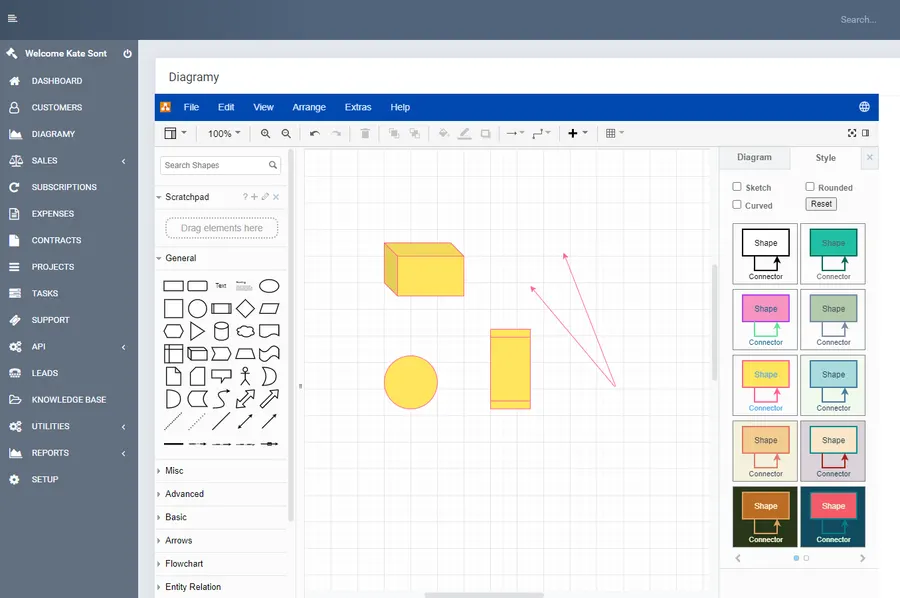Open the File menu
The height and width of the screenshot is (598, 900).
(191, 107)
